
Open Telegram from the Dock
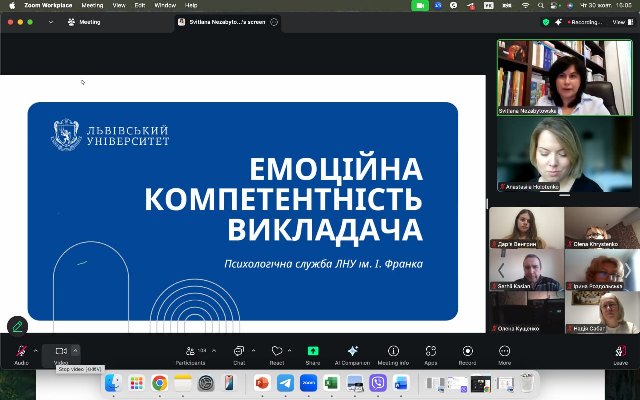[x=286, y=382]
